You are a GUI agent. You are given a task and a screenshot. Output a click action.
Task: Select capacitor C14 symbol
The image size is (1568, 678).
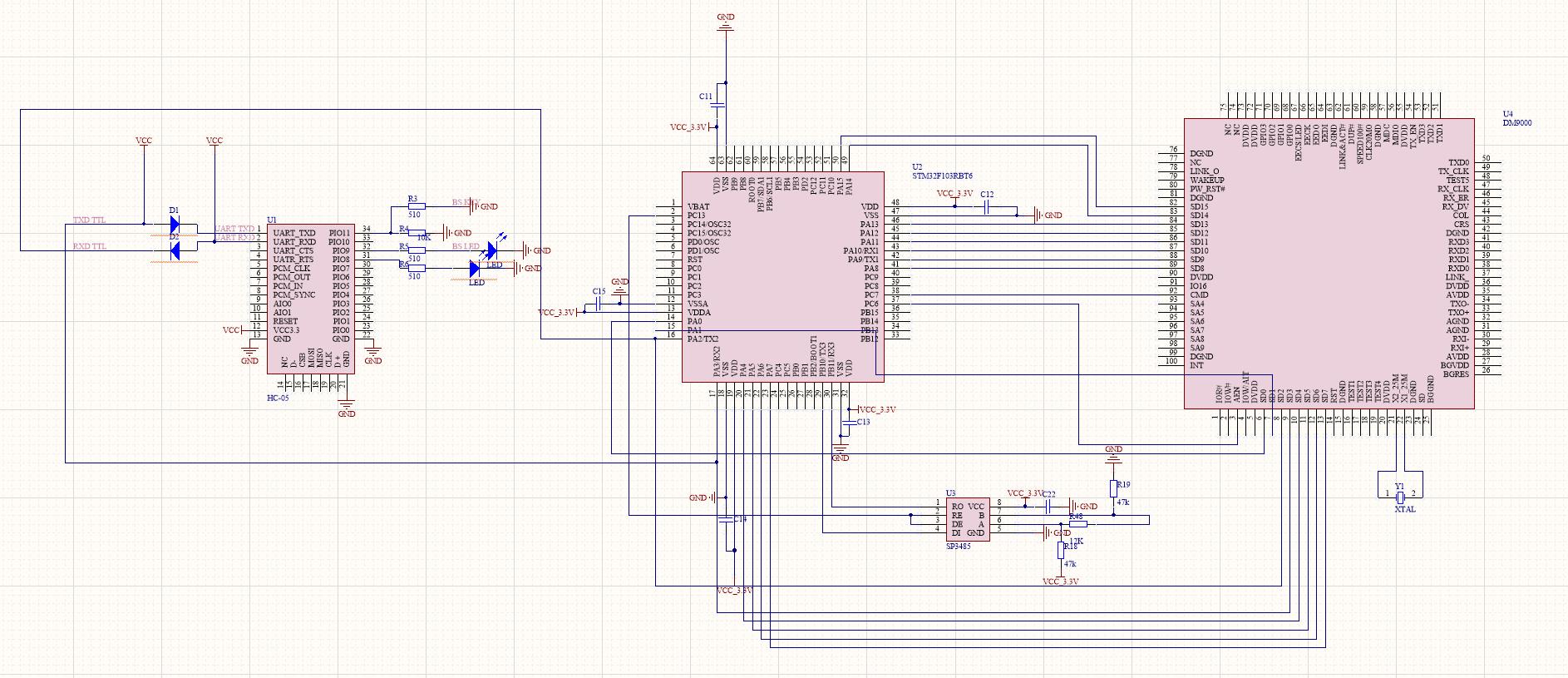coord(727,519)
